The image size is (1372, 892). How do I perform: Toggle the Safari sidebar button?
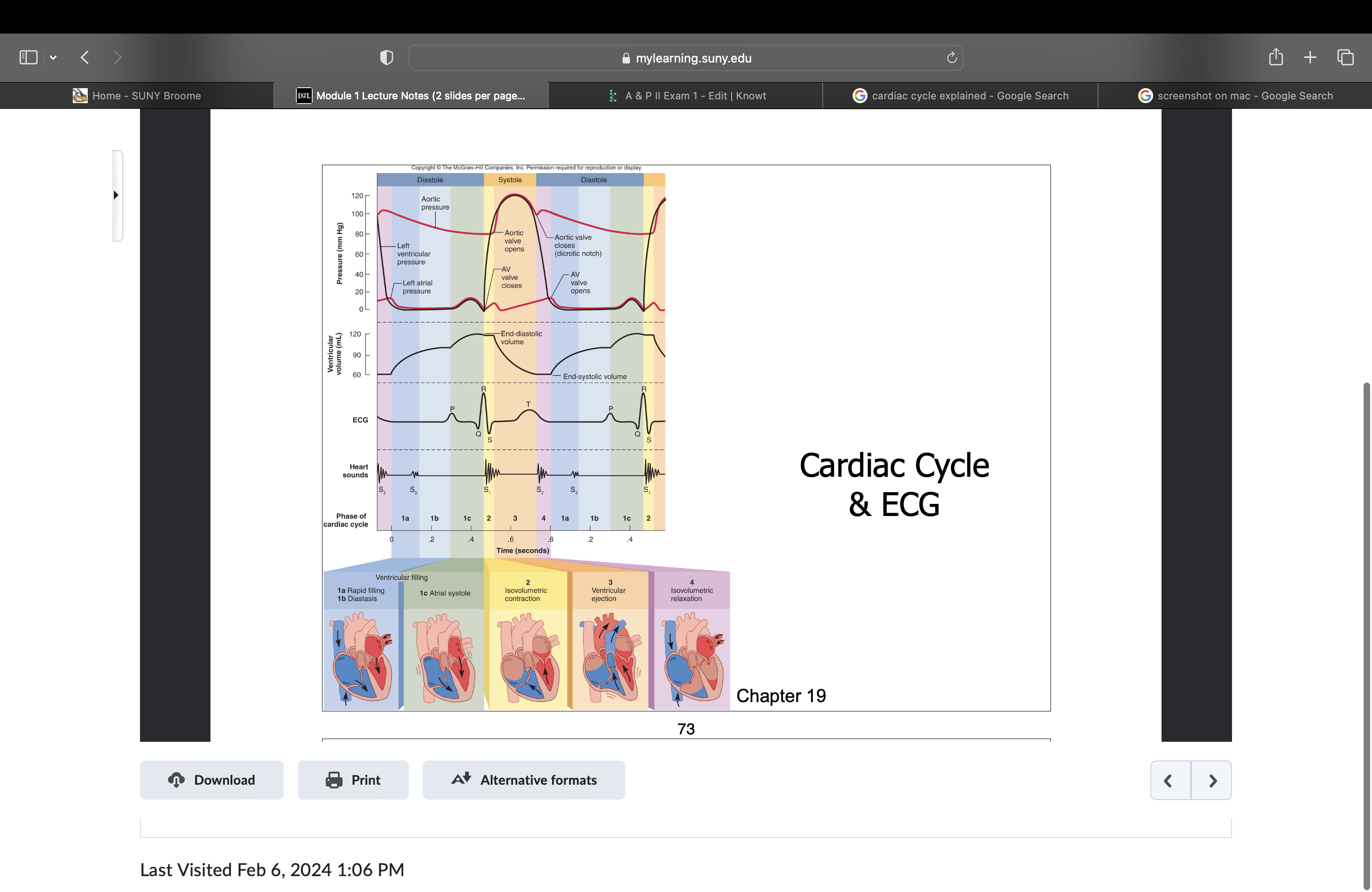(x=28, y=57)
